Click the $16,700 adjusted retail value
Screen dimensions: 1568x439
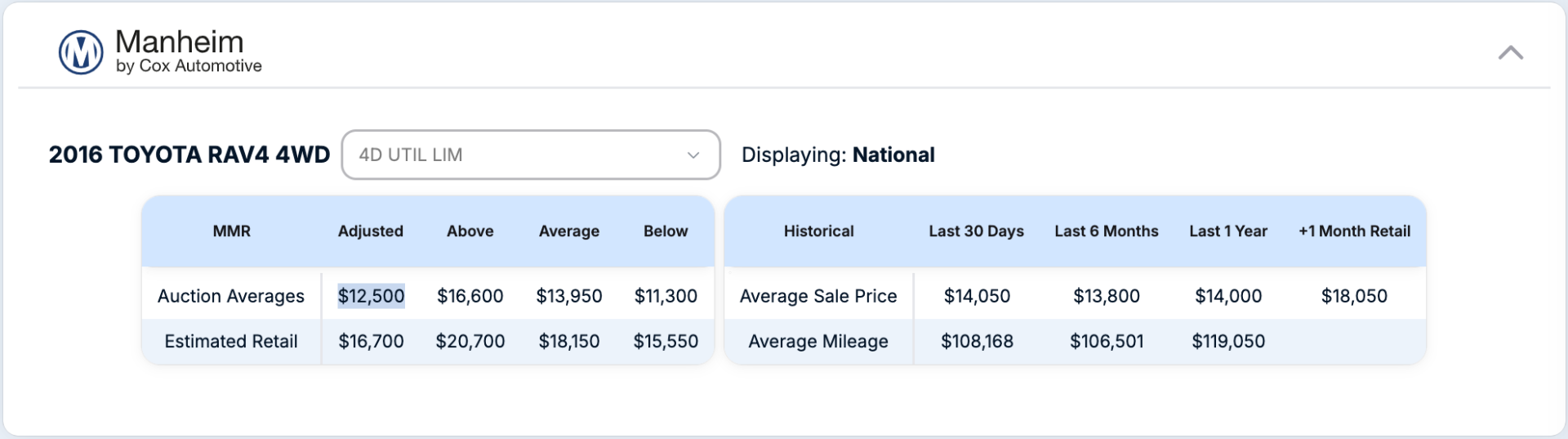(x=372, y=341)
